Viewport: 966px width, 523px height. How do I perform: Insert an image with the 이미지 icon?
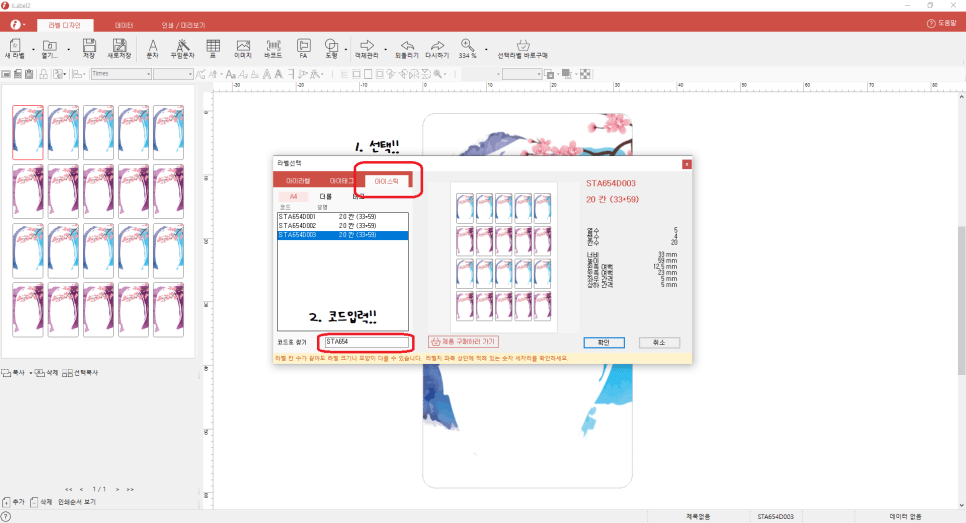coord(243,46)
